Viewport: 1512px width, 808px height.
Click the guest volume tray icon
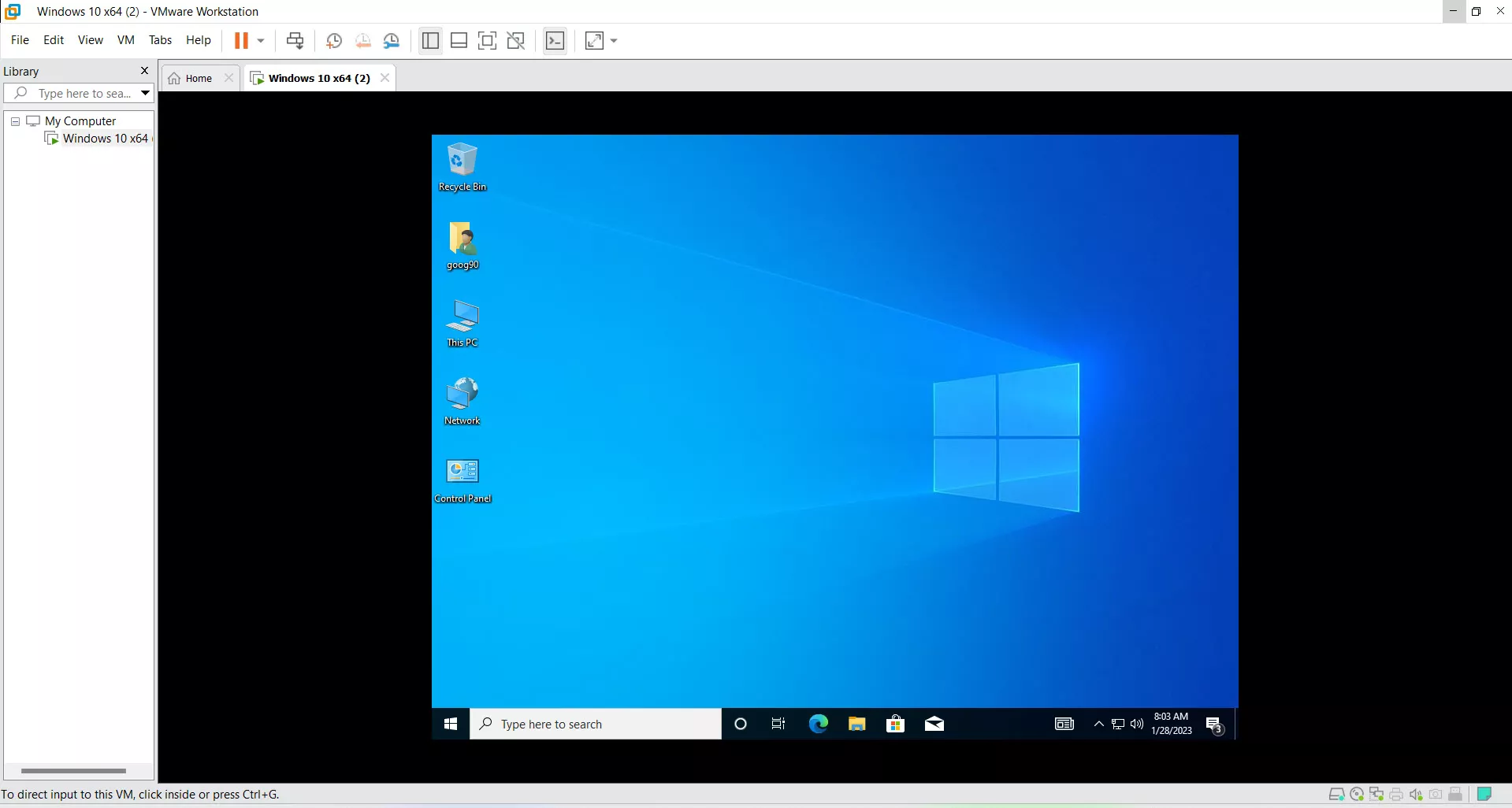(x=1136, y=724)
